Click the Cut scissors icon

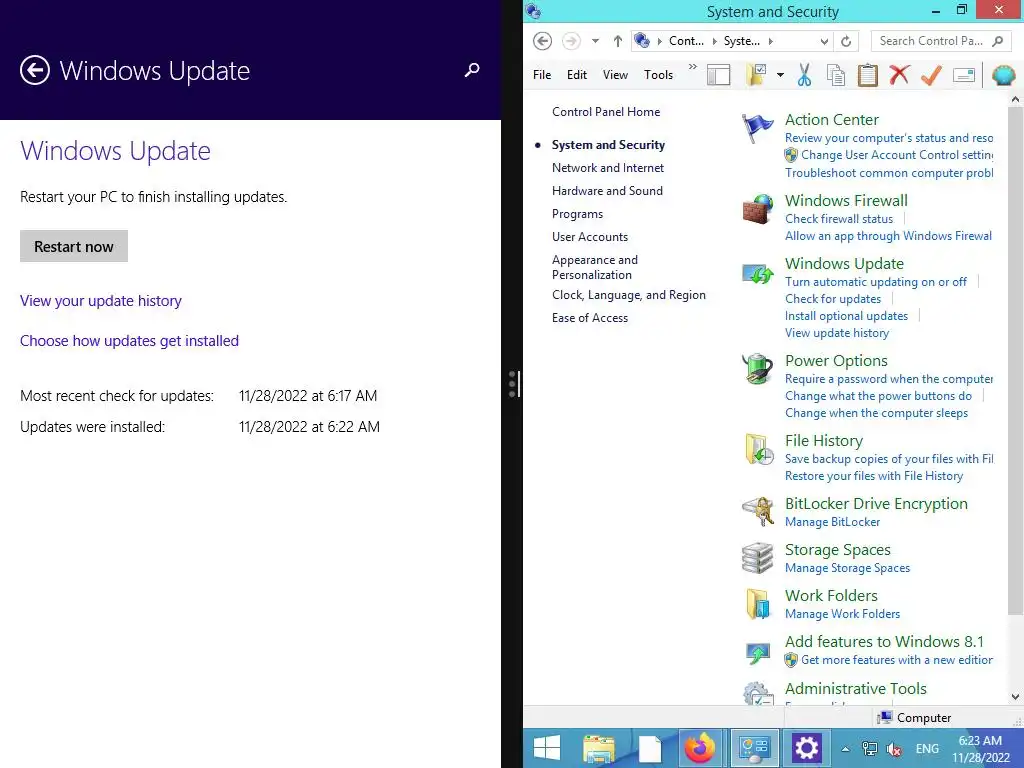(x=805, y=75)
